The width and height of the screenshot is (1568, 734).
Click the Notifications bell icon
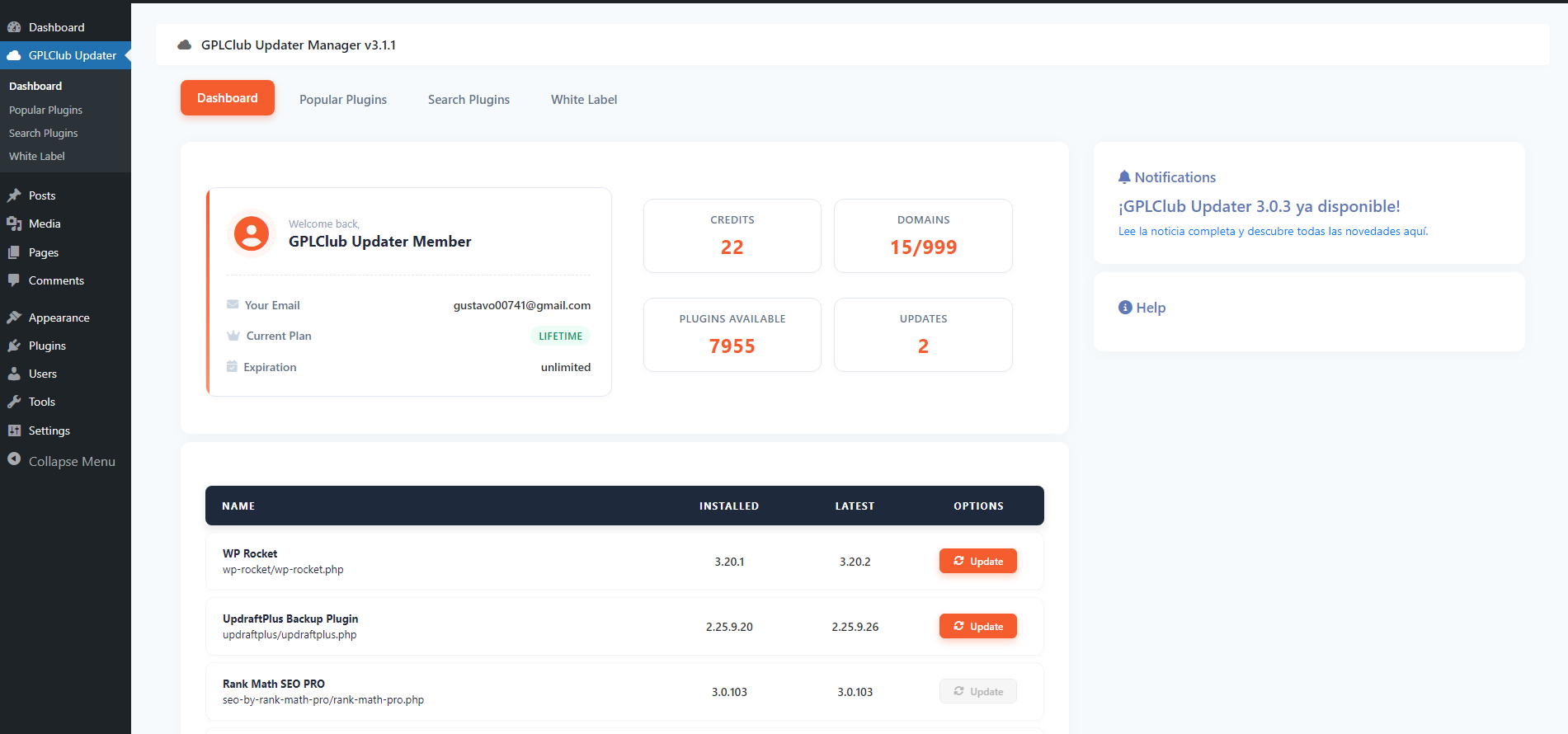click(x=1124, y=176)
